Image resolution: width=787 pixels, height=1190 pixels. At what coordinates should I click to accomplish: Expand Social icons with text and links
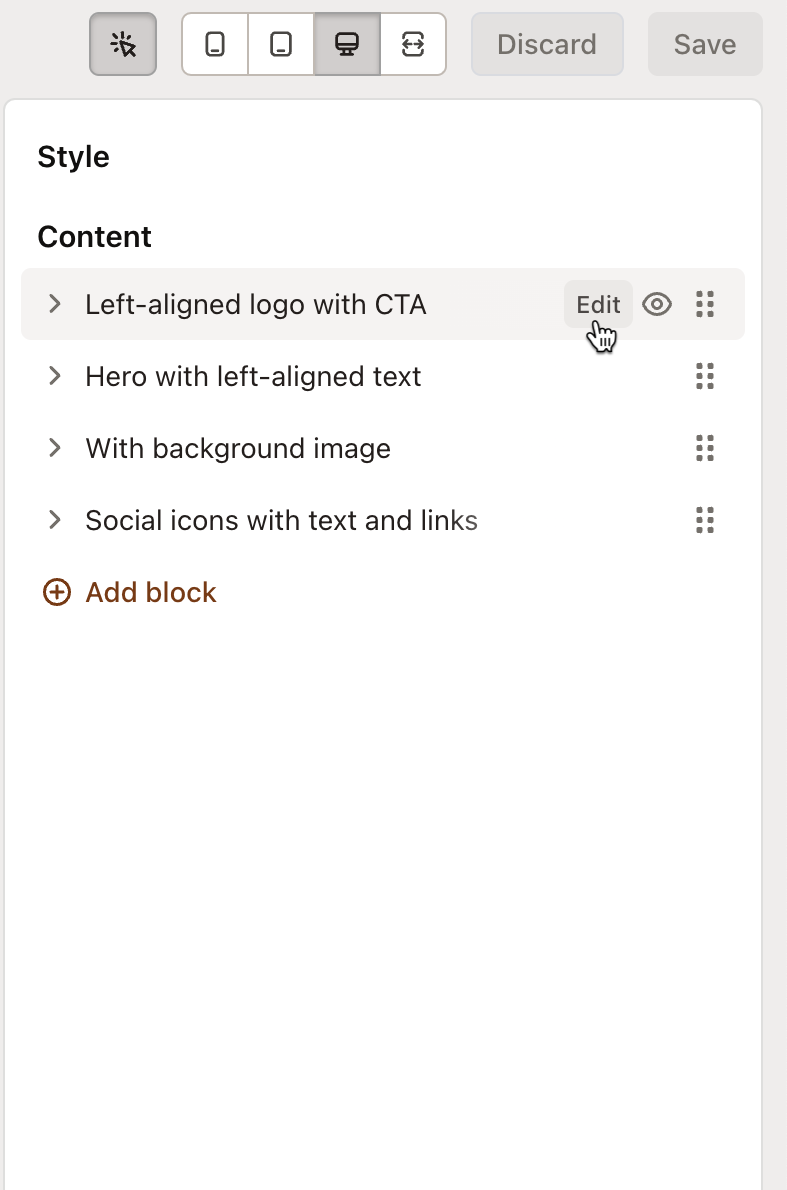[54, 520]
